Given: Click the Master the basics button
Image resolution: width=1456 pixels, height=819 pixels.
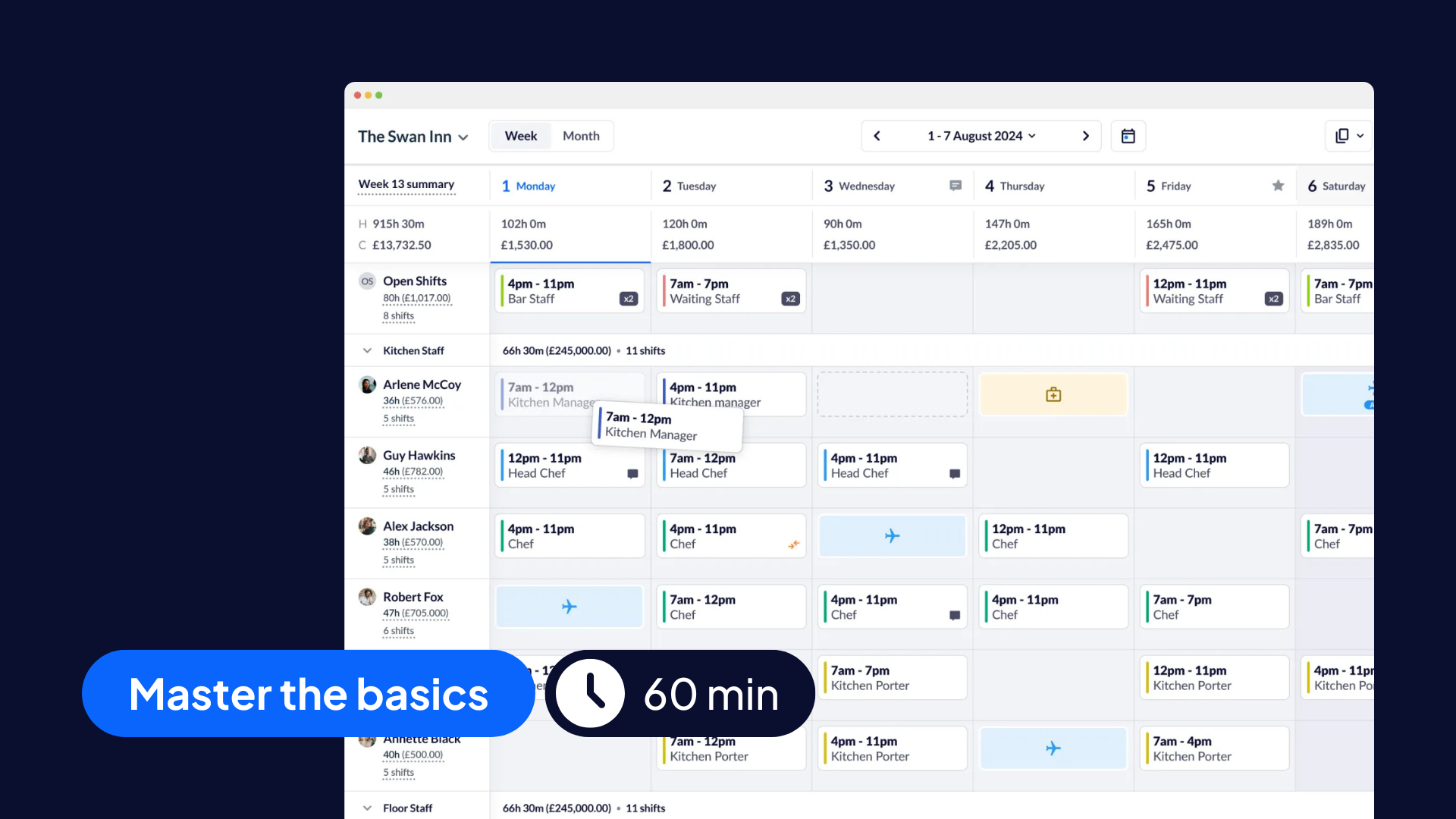Looking at the screenshot, I should pyautogui.click(x=308, y=693).
